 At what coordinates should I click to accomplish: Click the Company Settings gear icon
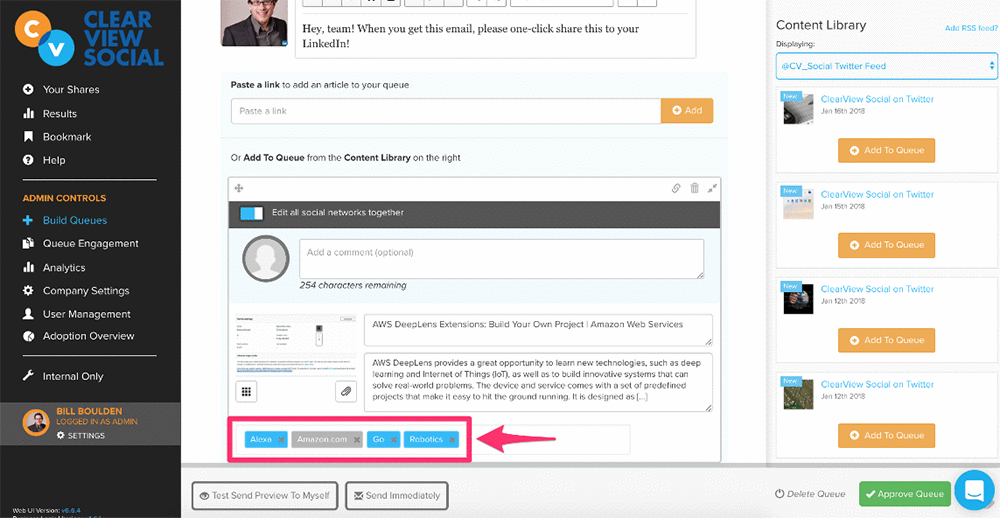(x=28, y=291)
